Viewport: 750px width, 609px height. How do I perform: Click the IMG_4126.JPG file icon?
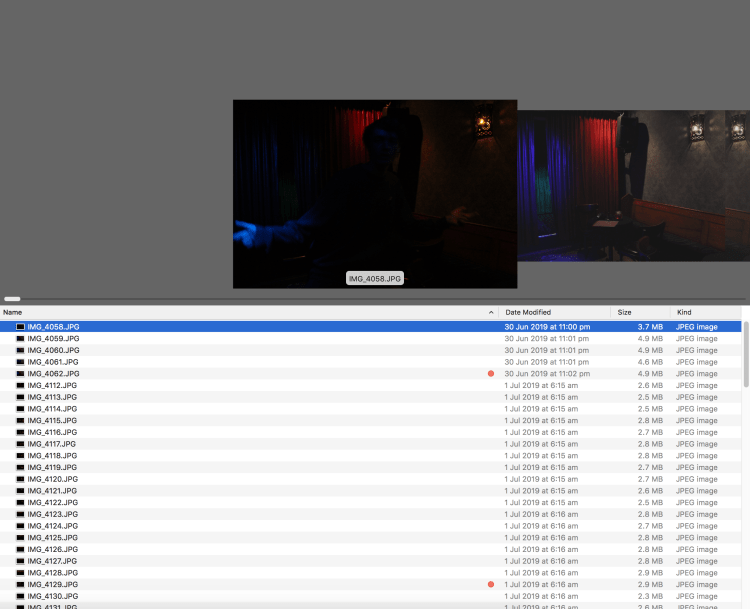point(20,549)
